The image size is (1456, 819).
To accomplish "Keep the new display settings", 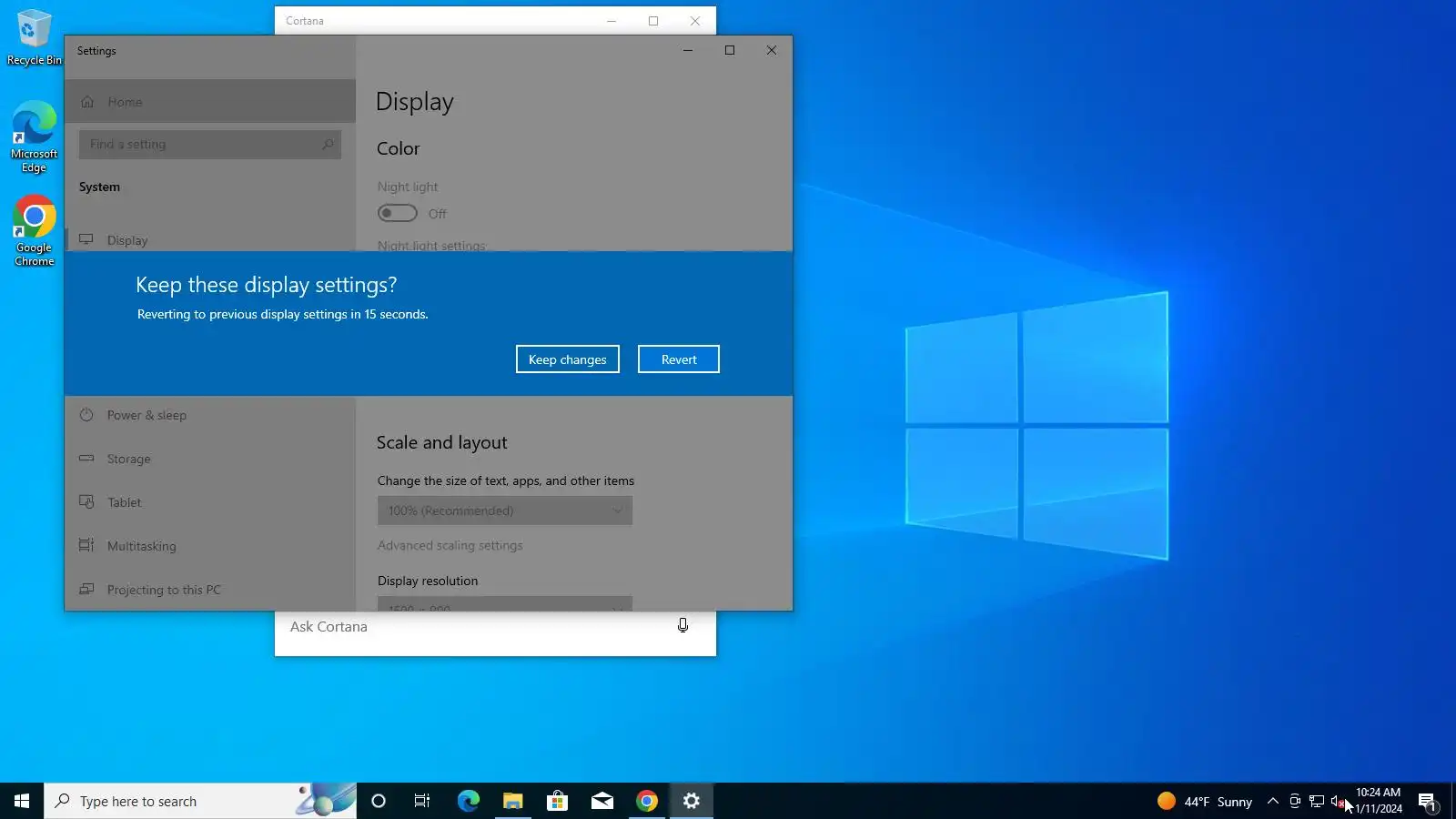I will tap(567, 359).
